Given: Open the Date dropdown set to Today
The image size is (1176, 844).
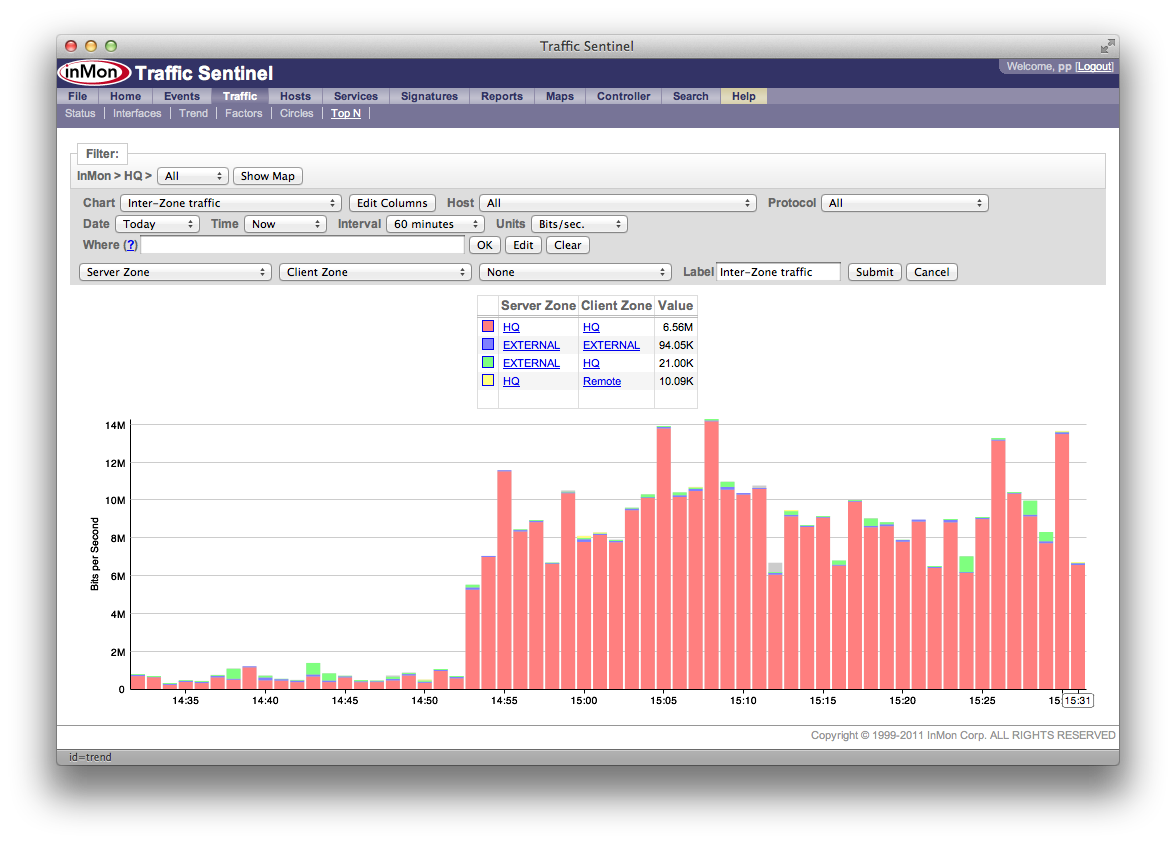Looking at the screenshot, I should [x=158, y=224].
